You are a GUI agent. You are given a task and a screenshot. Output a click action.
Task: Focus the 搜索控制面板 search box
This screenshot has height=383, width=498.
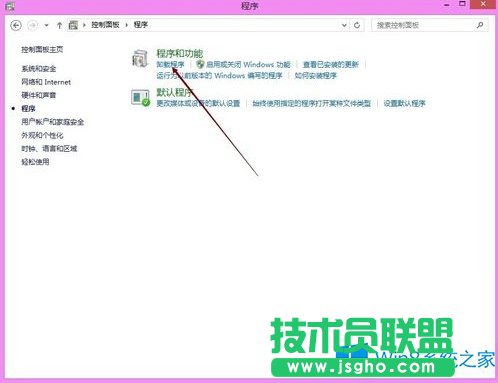tap(430, 25)
